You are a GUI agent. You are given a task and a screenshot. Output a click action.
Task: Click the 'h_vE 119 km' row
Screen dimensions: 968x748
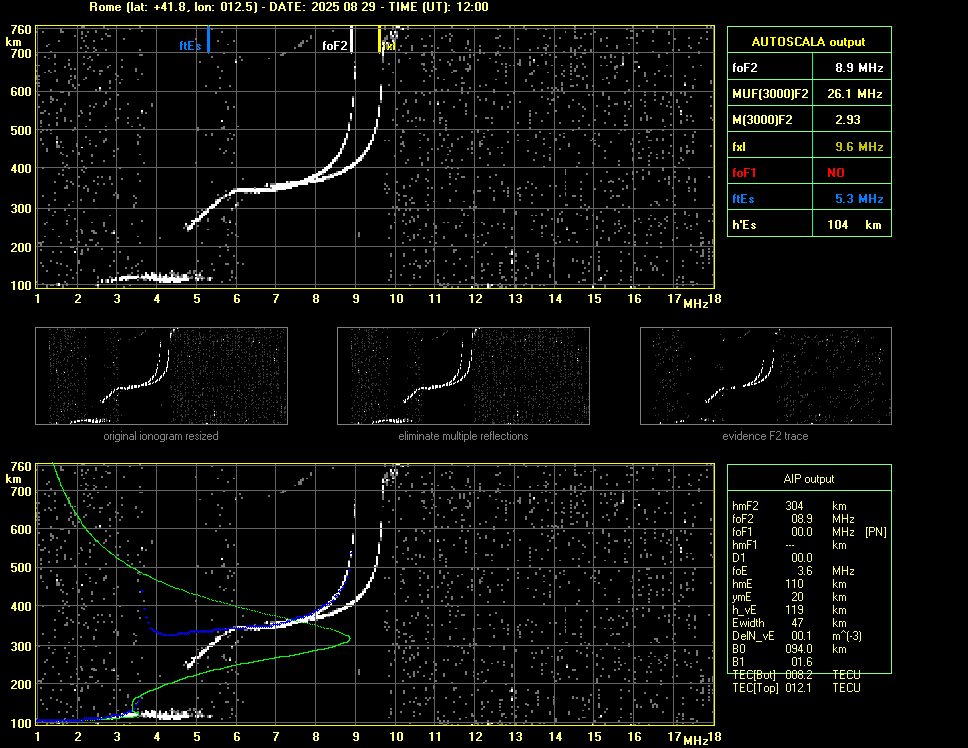(788, 610)
